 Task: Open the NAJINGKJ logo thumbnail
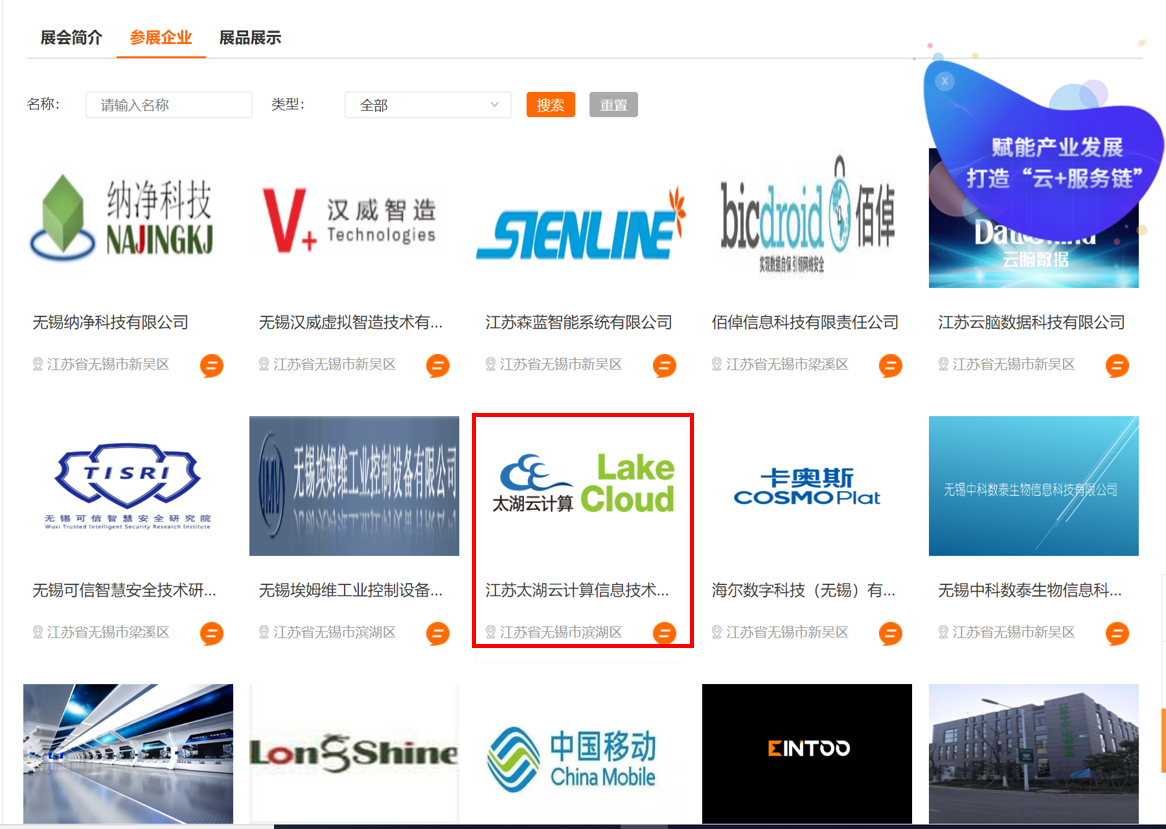tap(128, 218)
